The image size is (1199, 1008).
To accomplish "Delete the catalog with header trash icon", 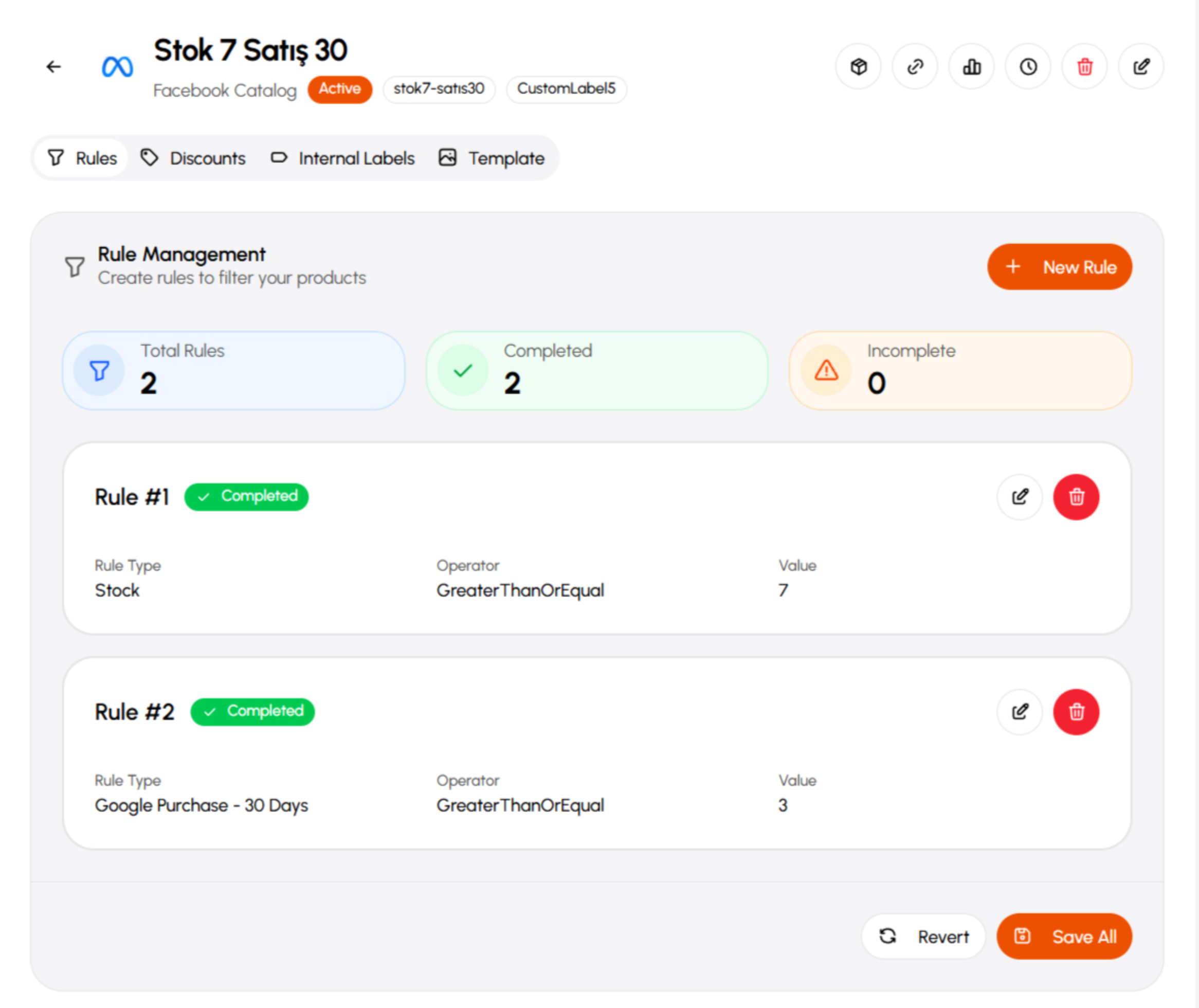I will click(1085, 67).
